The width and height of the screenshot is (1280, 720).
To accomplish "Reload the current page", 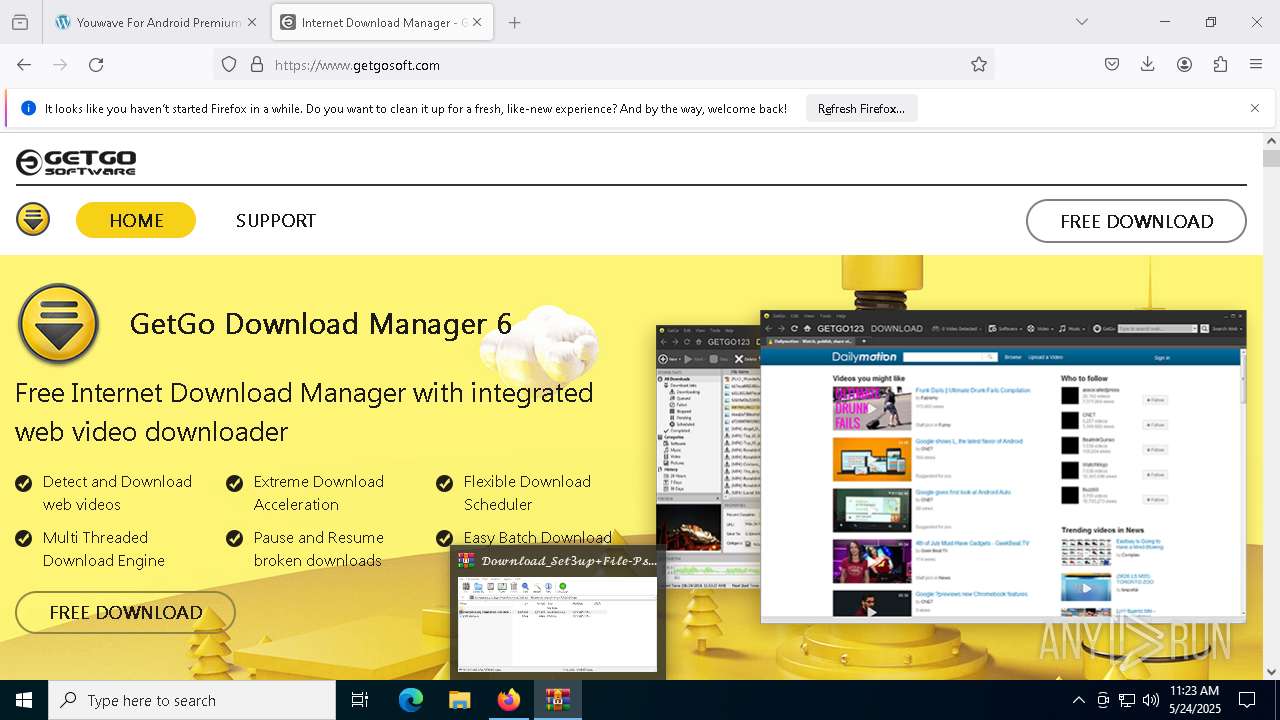I will 96,64.
